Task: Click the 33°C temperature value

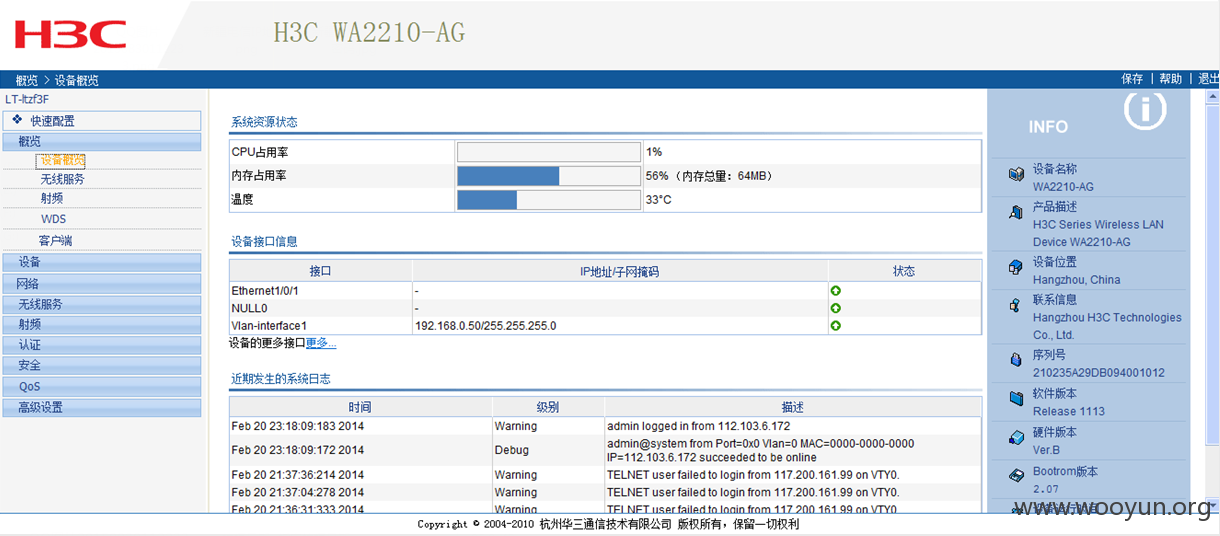Action: click(x=658, y=200)
